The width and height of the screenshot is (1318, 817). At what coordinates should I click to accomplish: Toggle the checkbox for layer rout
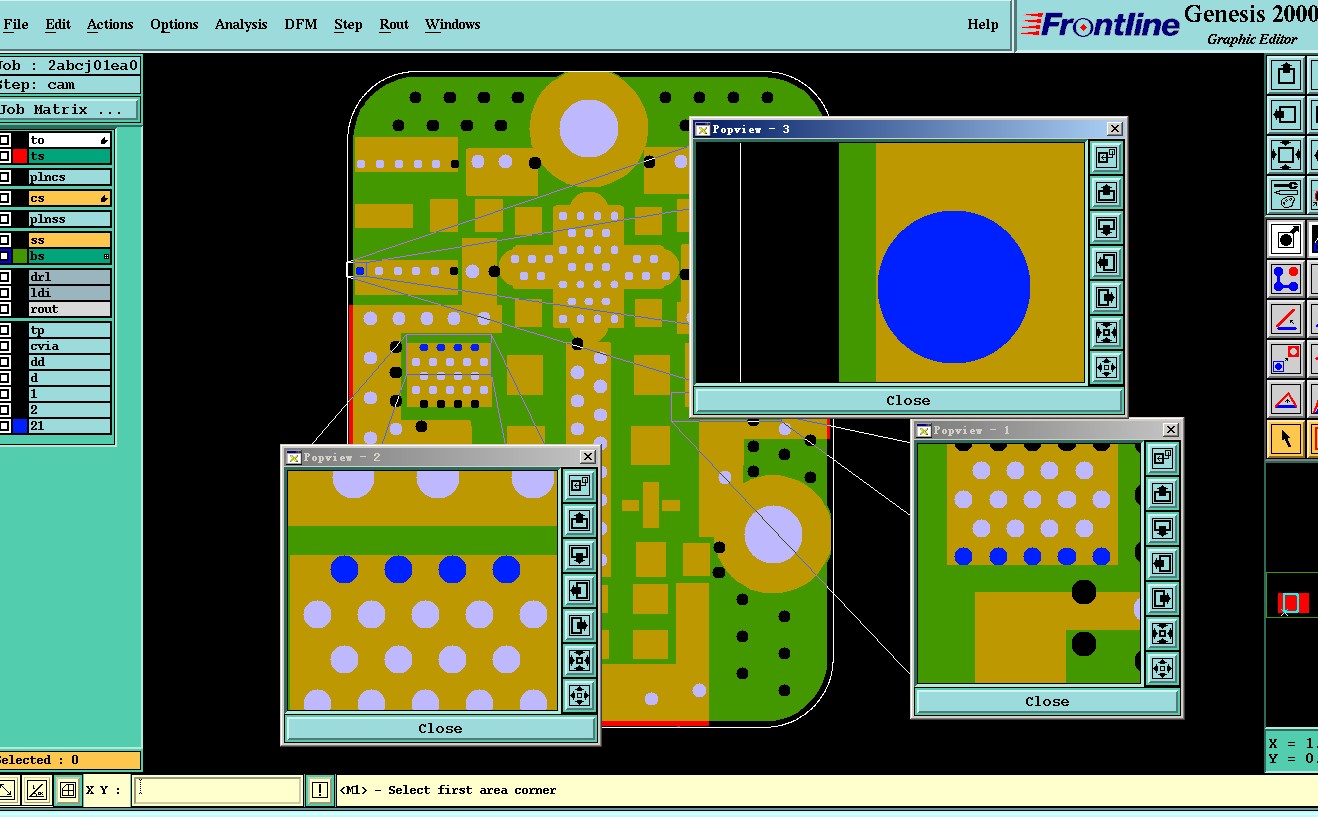[5, 309]
